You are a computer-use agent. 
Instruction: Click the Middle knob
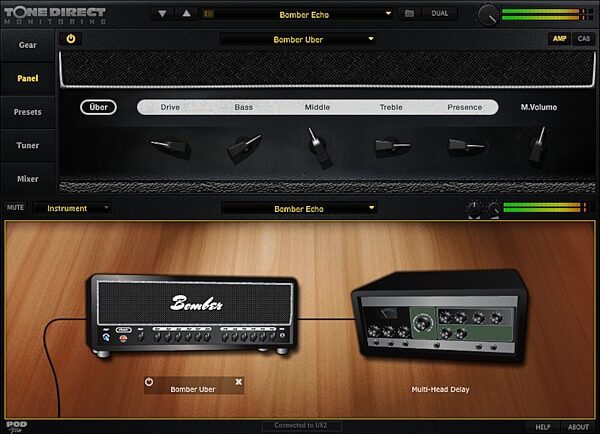(319, 149)
